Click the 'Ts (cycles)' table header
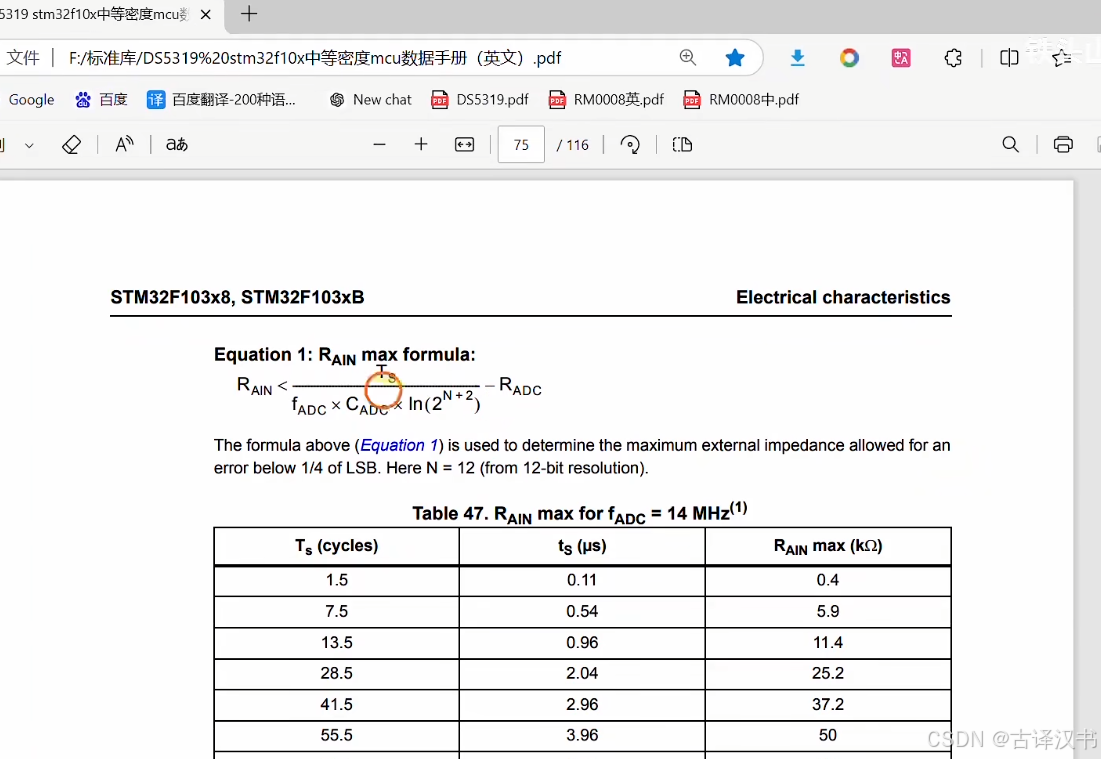Viewport: 1101px width, 759px height. tap(336, 546)
